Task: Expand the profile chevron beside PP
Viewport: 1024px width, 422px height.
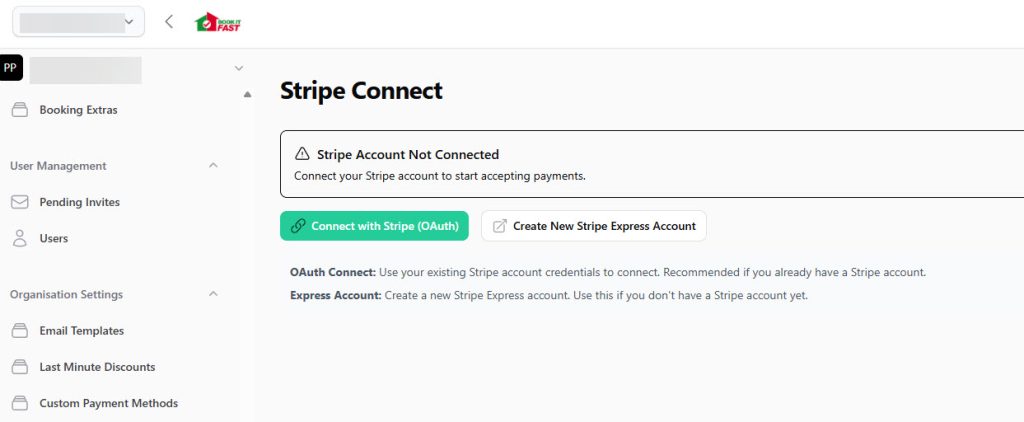Action: pos(238,68)
